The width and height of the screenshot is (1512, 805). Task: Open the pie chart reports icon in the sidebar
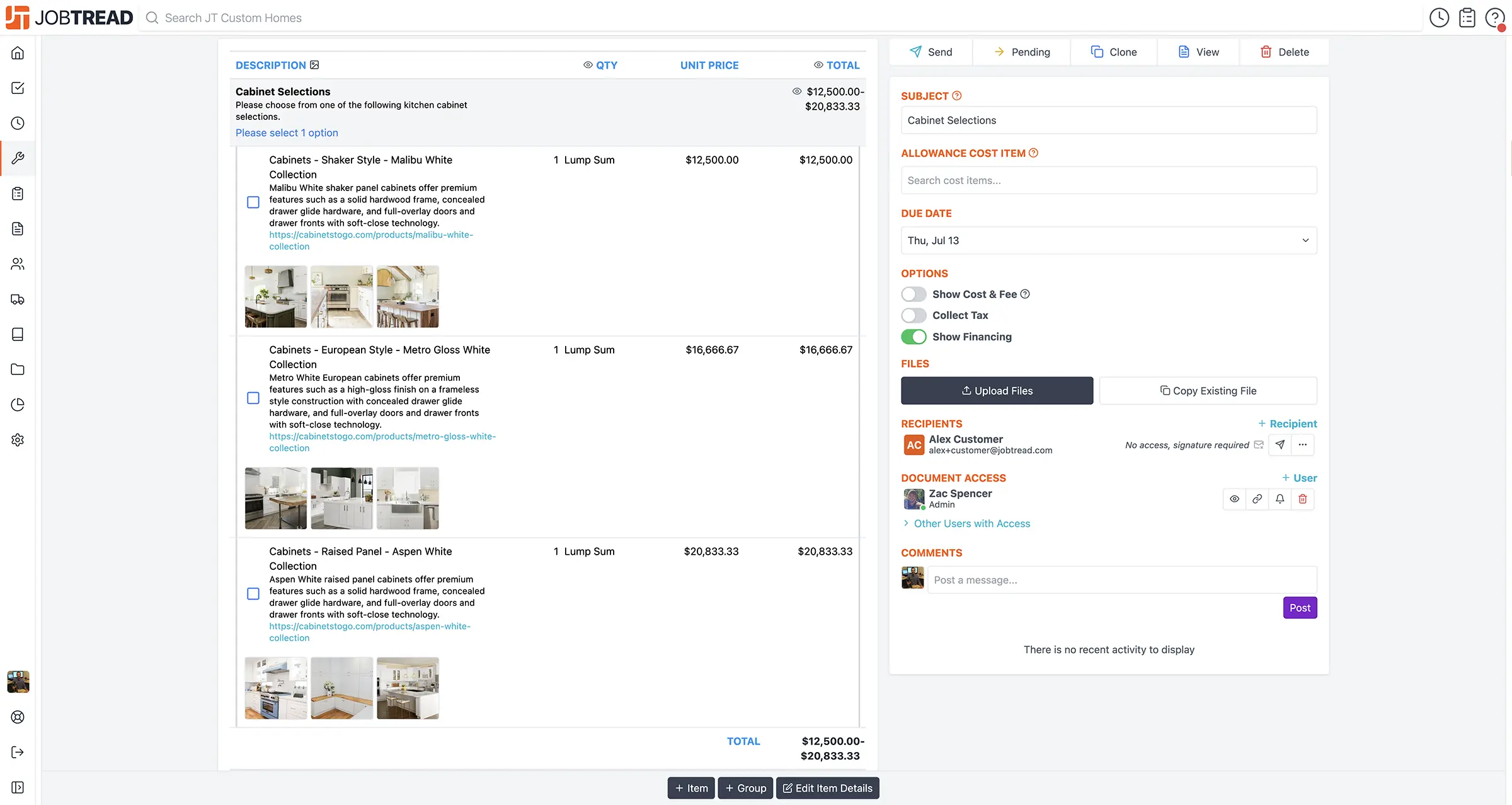pyautogui.click(x=18, y=405)
